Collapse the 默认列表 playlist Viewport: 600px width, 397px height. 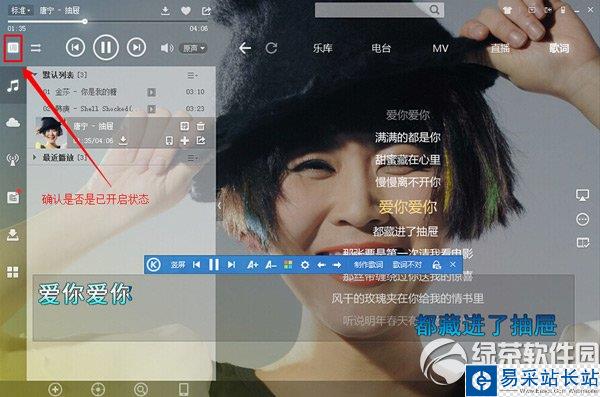(35, 75)
